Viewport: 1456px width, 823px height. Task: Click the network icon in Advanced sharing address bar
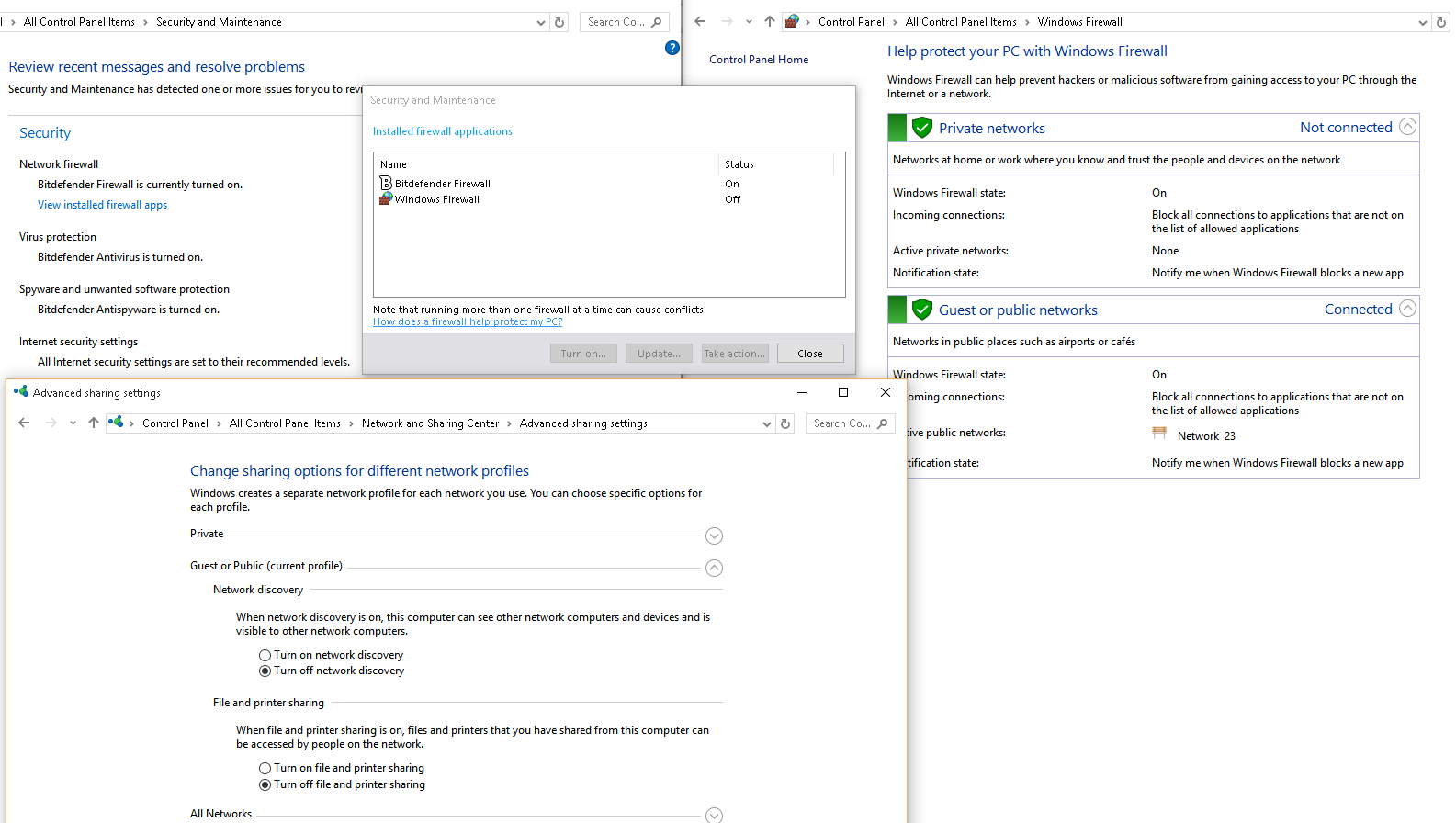tap(116, 423)
